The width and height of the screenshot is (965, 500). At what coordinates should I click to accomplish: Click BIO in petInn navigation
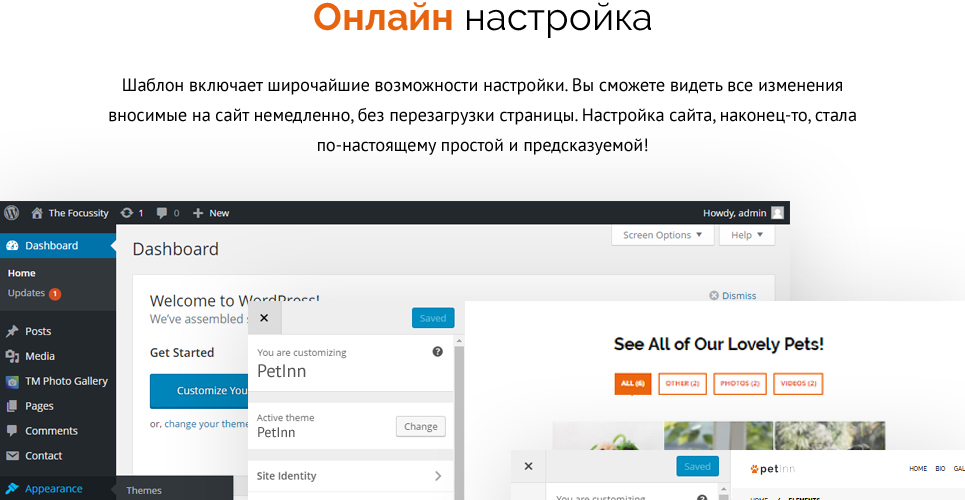(940, 469)
